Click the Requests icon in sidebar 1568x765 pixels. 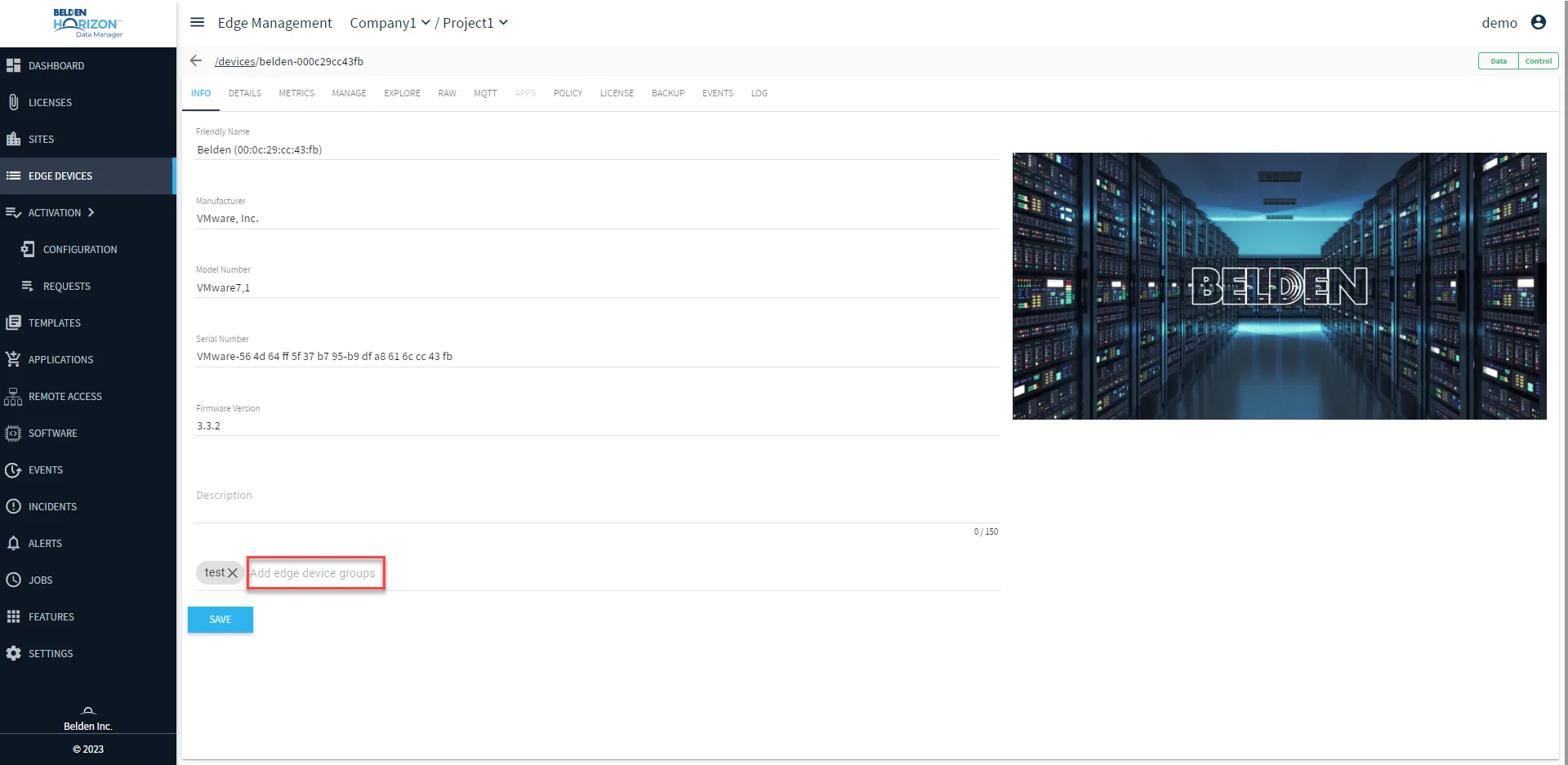(x=28, y=286)
